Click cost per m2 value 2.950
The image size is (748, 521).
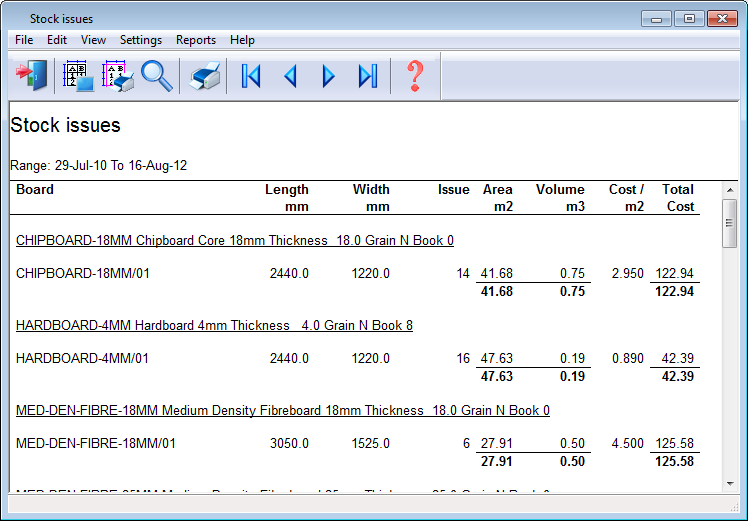coord(628,273)
